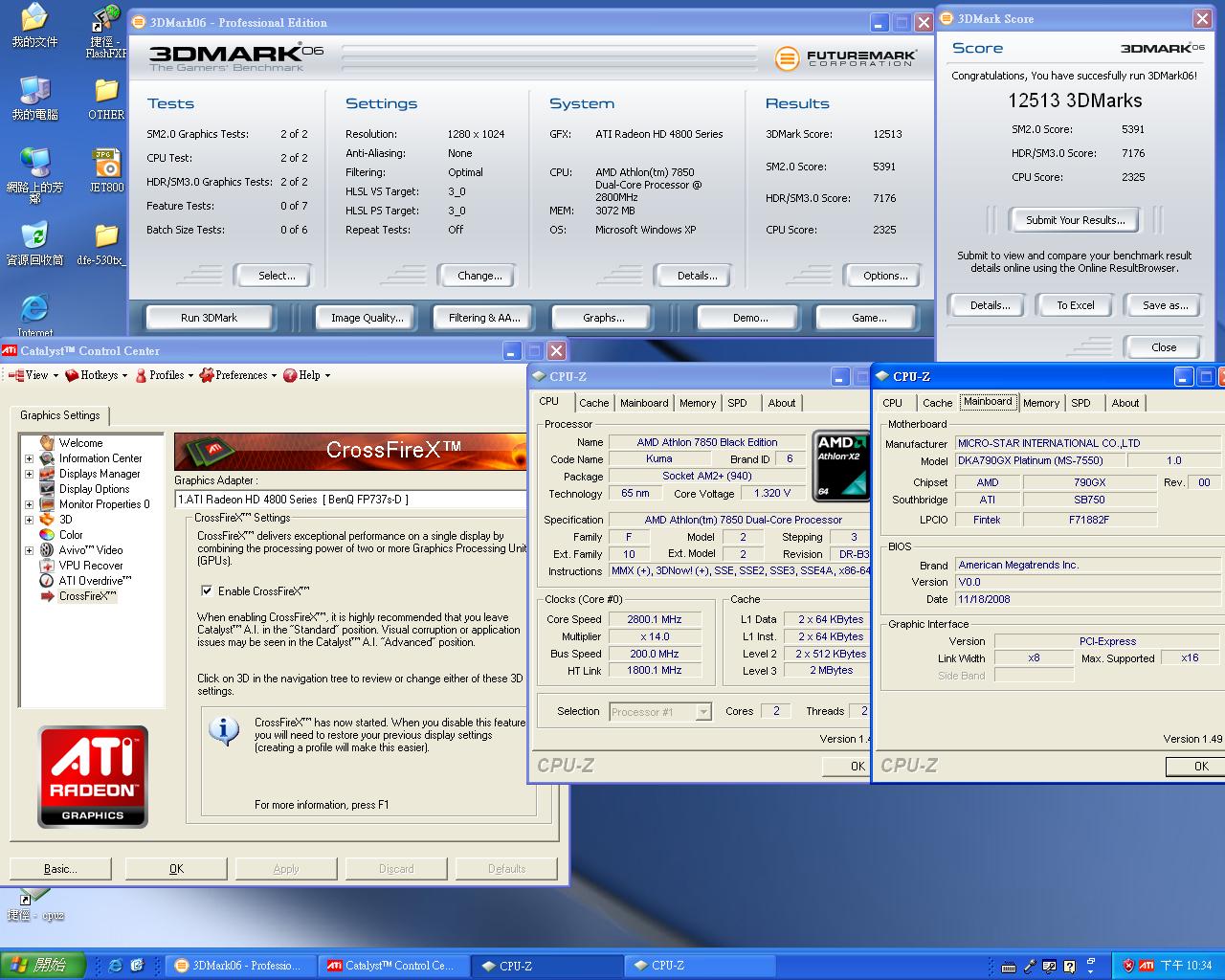Screen dimensions: 1225x980
Task: Switch to Cache tab in left CPU-Z
Action: (x=594, y=403)
